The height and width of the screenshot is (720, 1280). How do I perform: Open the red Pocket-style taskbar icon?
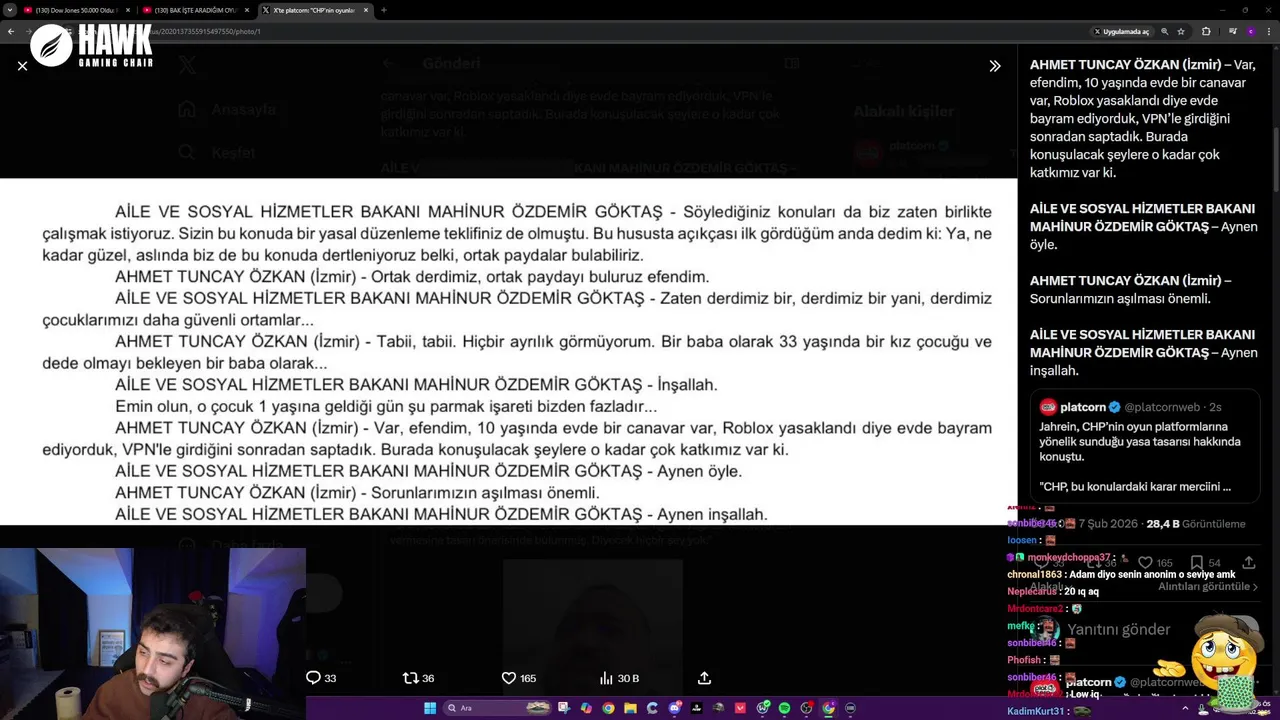click(x=740, y=708)
